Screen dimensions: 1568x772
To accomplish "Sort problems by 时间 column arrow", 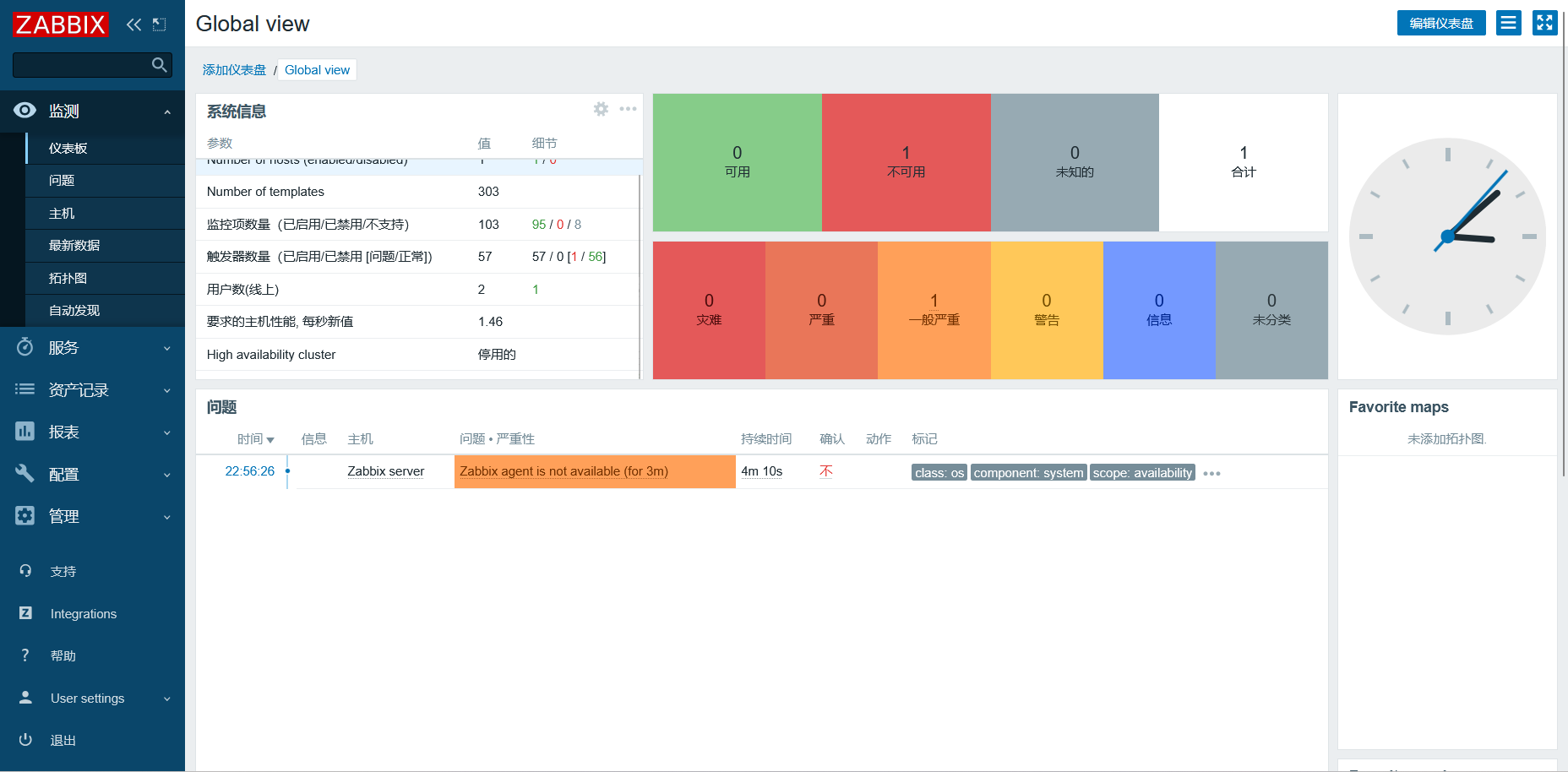I will pyautogui.click(x=270, y=440).
